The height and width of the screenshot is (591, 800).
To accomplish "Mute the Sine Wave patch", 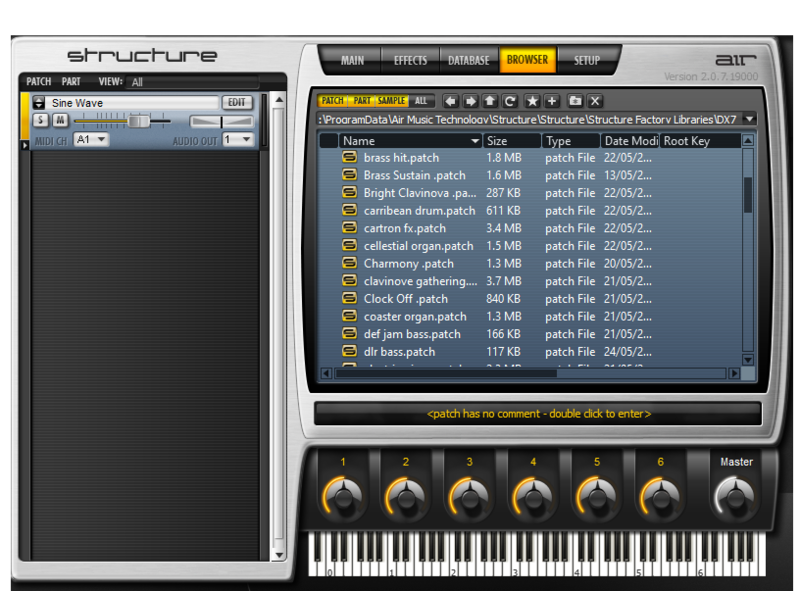I will (60, 120).
